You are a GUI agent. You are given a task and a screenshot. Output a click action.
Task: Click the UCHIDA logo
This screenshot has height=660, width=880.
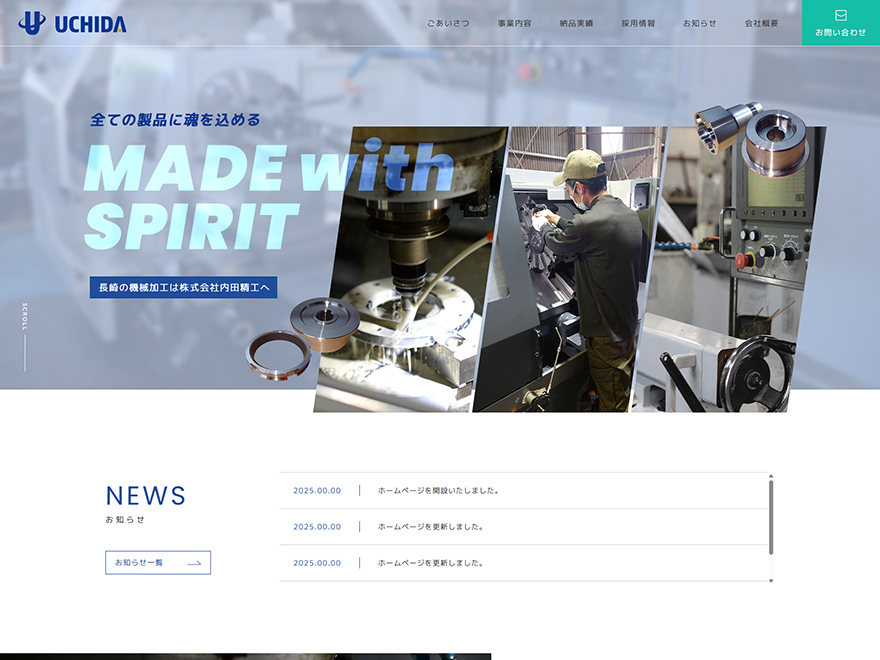(72, 23)
